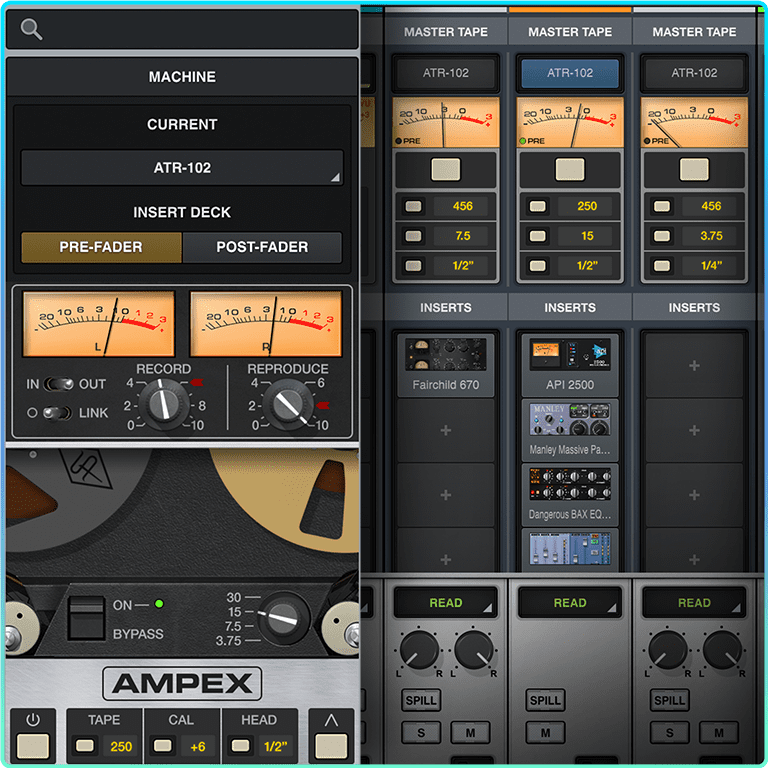The height and width of the screenshot is (768, 768).
Task: Open the Manley Massive Passive plugin
Action: click(x=570, y=430)
